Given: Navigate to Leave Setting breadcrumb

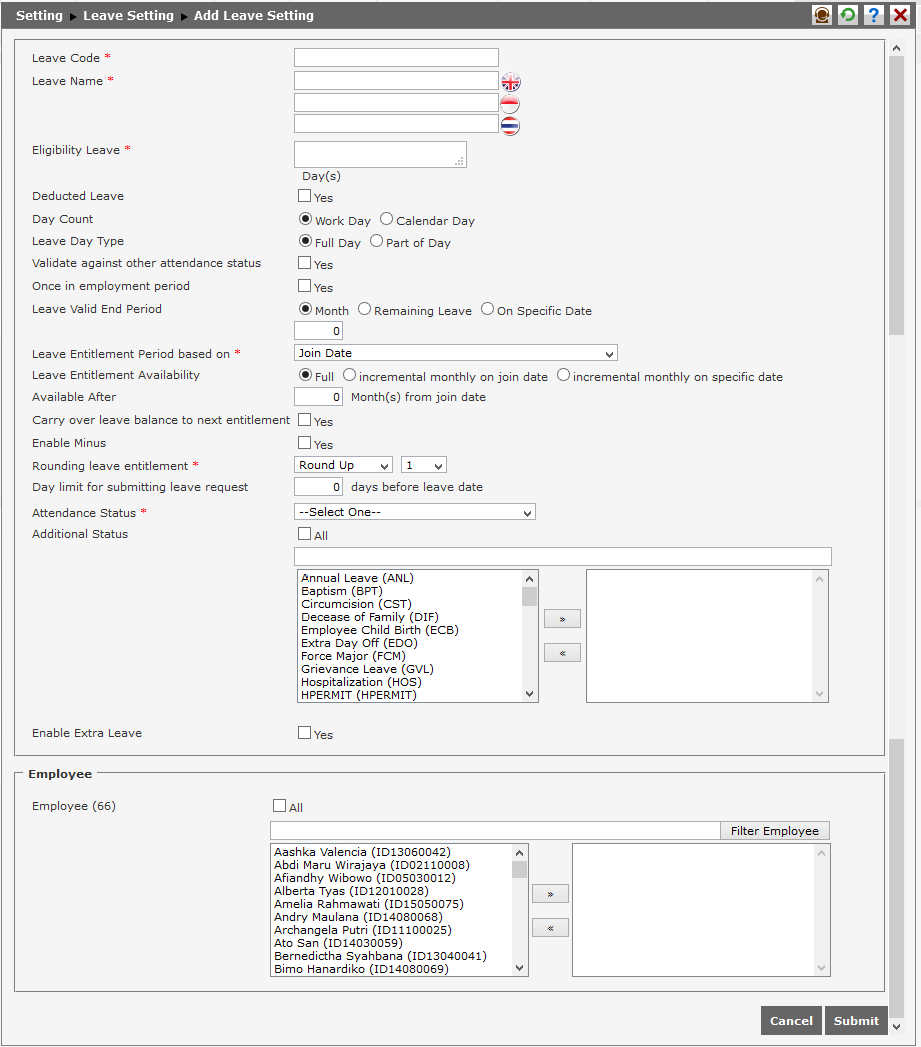Looking at the screenshot, I should (x=128, y=15).
